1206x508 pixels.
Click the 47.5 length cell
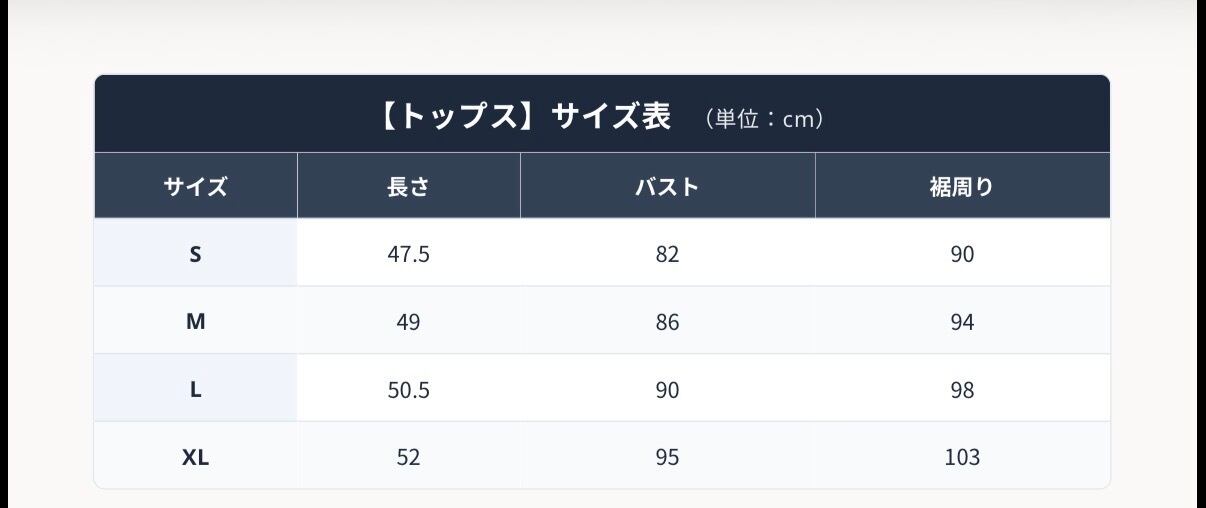[x=409, y=254]
